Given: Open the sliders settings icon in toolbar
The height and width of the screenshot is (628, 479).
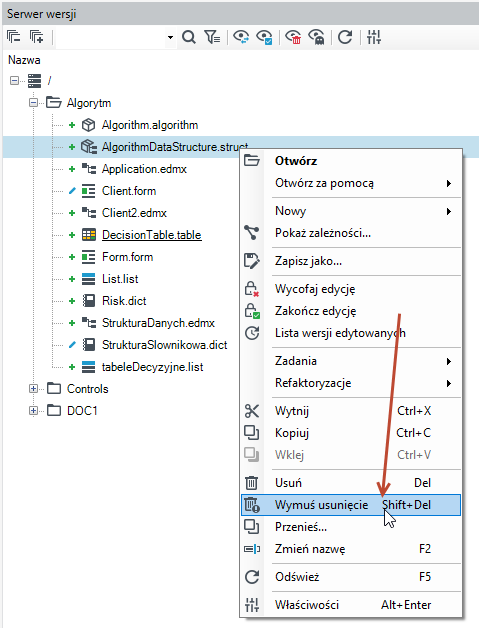Looking at the screenshot, I should [374, 37].
